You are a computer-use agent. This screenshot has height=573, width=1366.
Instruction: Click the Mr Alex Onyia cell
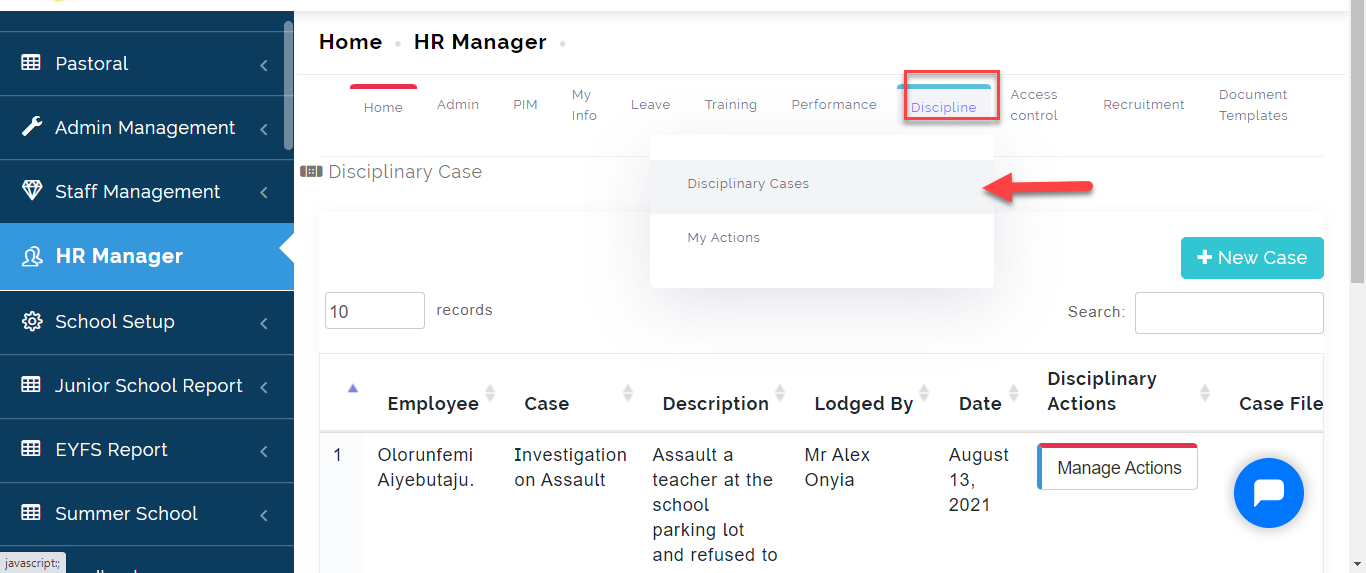click(837, 467)
